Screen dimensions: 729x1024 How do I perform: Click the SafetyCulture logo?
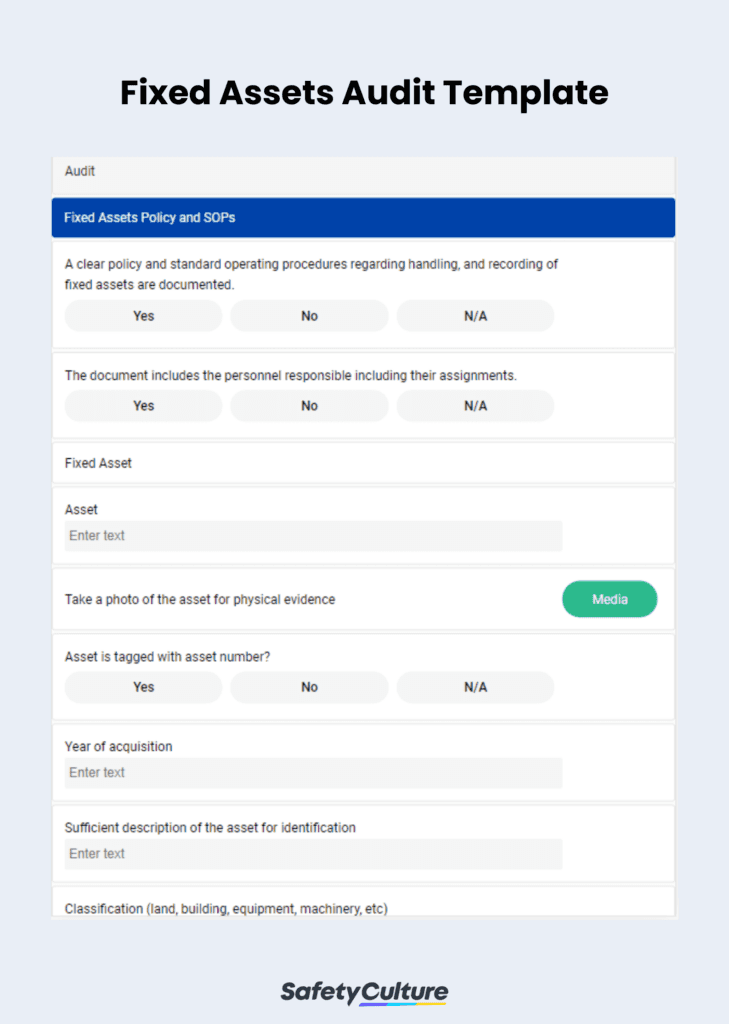364,992
